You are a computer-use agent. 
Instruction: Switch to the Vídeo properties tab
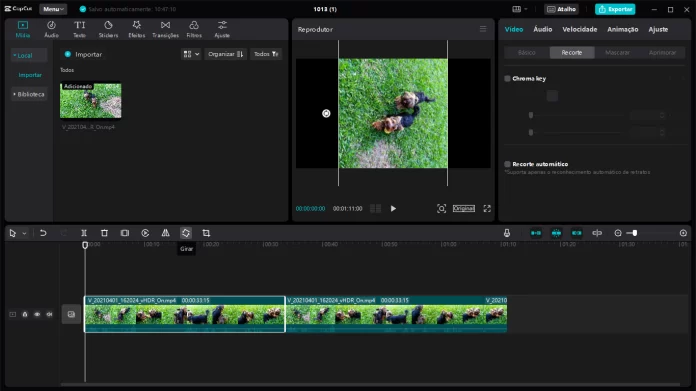(514, 29)
